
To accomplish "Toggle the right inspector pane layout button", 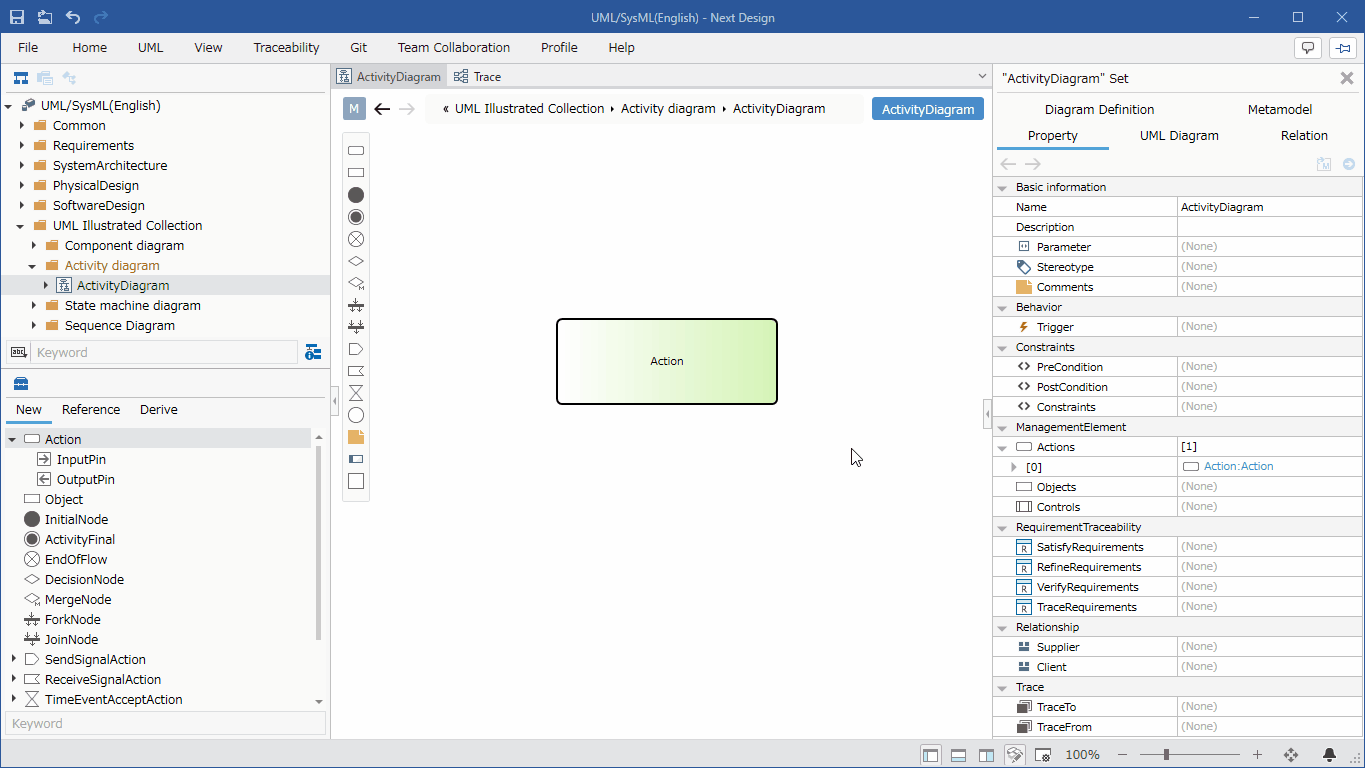I will [986, 755].
